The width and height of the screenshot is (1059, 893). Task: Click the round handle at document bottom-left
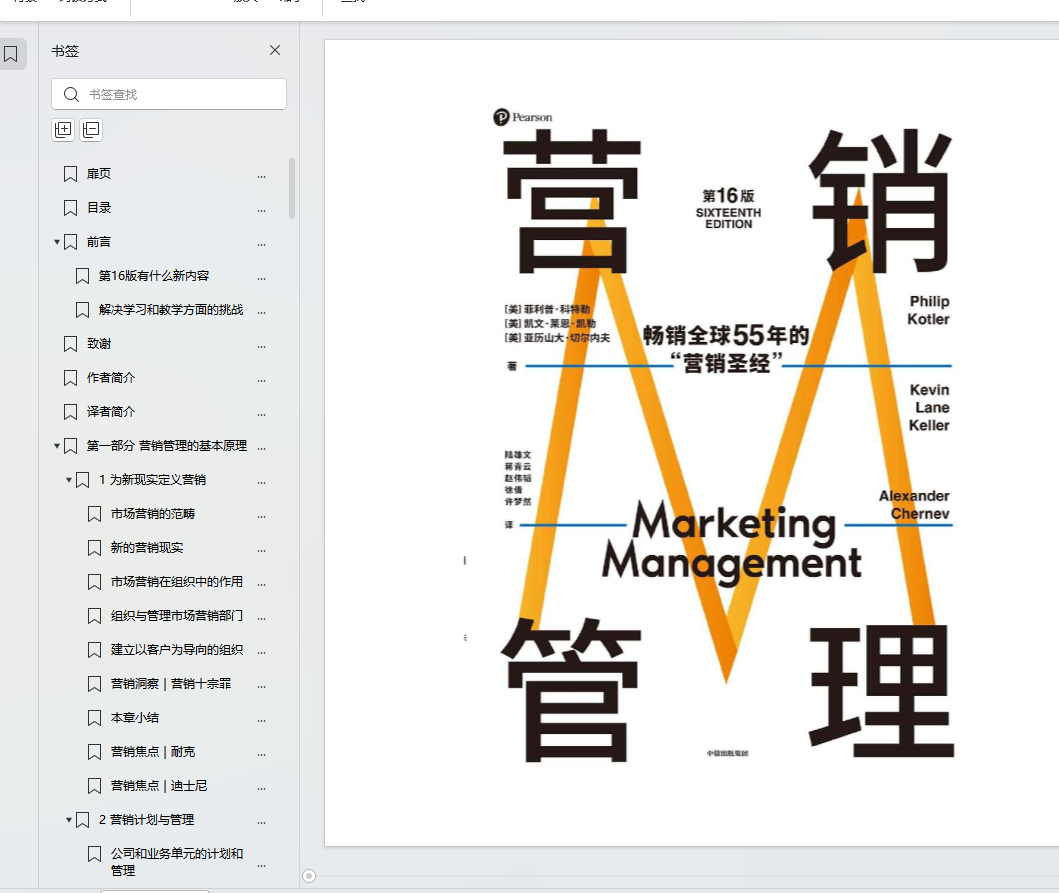[309, 876]
